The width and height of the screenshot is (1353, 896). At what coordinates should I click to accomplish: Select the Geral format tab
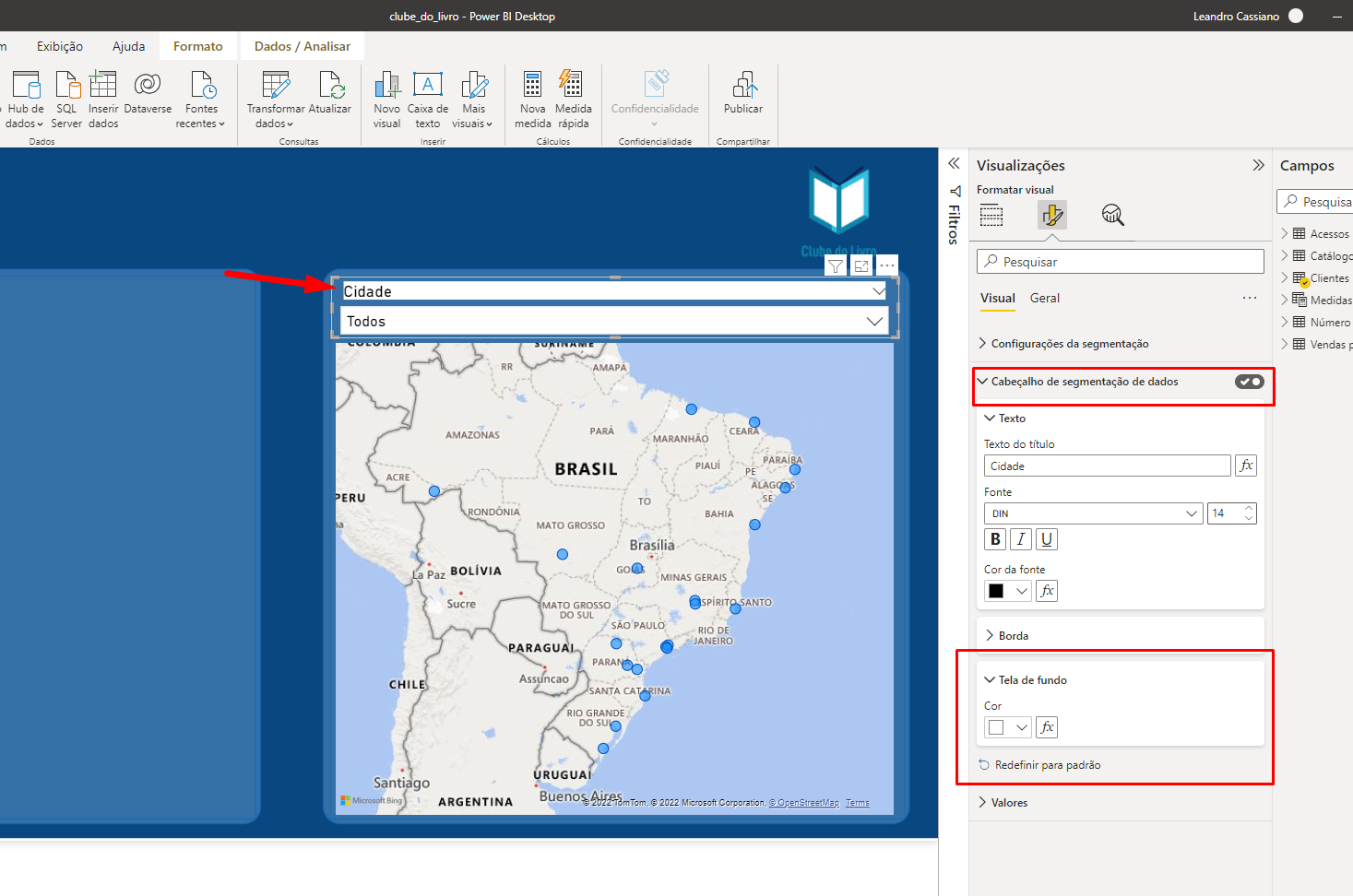click(1045, 299)
